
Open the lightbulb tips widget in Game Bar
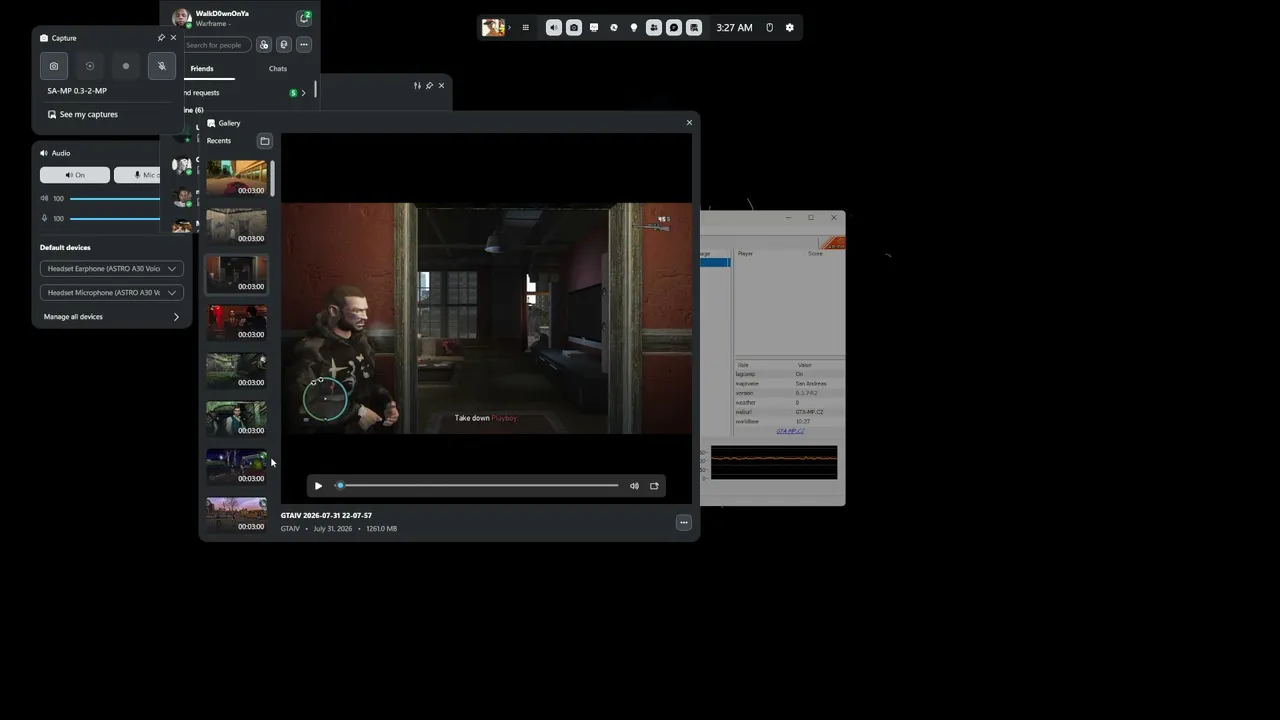click(x=634, y=28)
